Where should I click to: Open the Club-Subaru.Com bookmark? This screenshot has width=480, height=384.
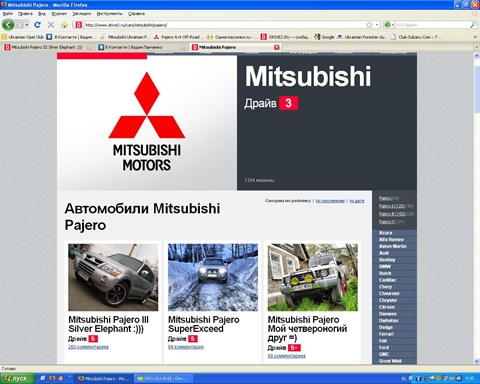coord(416,37)
